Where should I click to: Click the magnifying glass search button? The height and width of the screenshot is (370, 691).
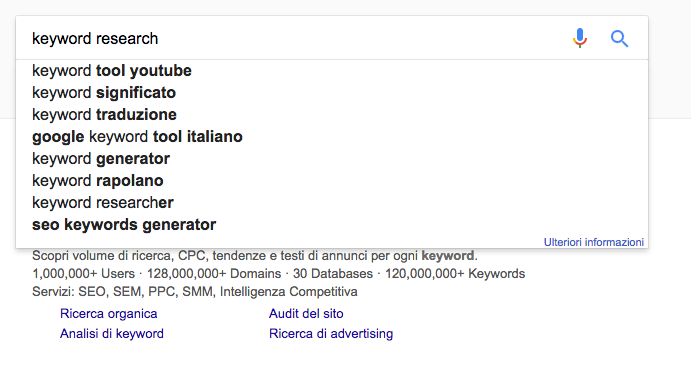point(619,39)
